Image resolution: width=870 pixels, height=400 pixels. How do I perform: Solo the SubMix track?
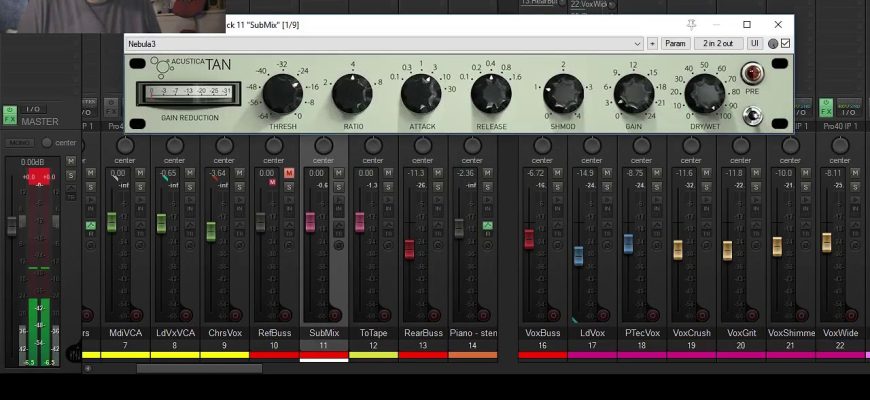(338, 186)
